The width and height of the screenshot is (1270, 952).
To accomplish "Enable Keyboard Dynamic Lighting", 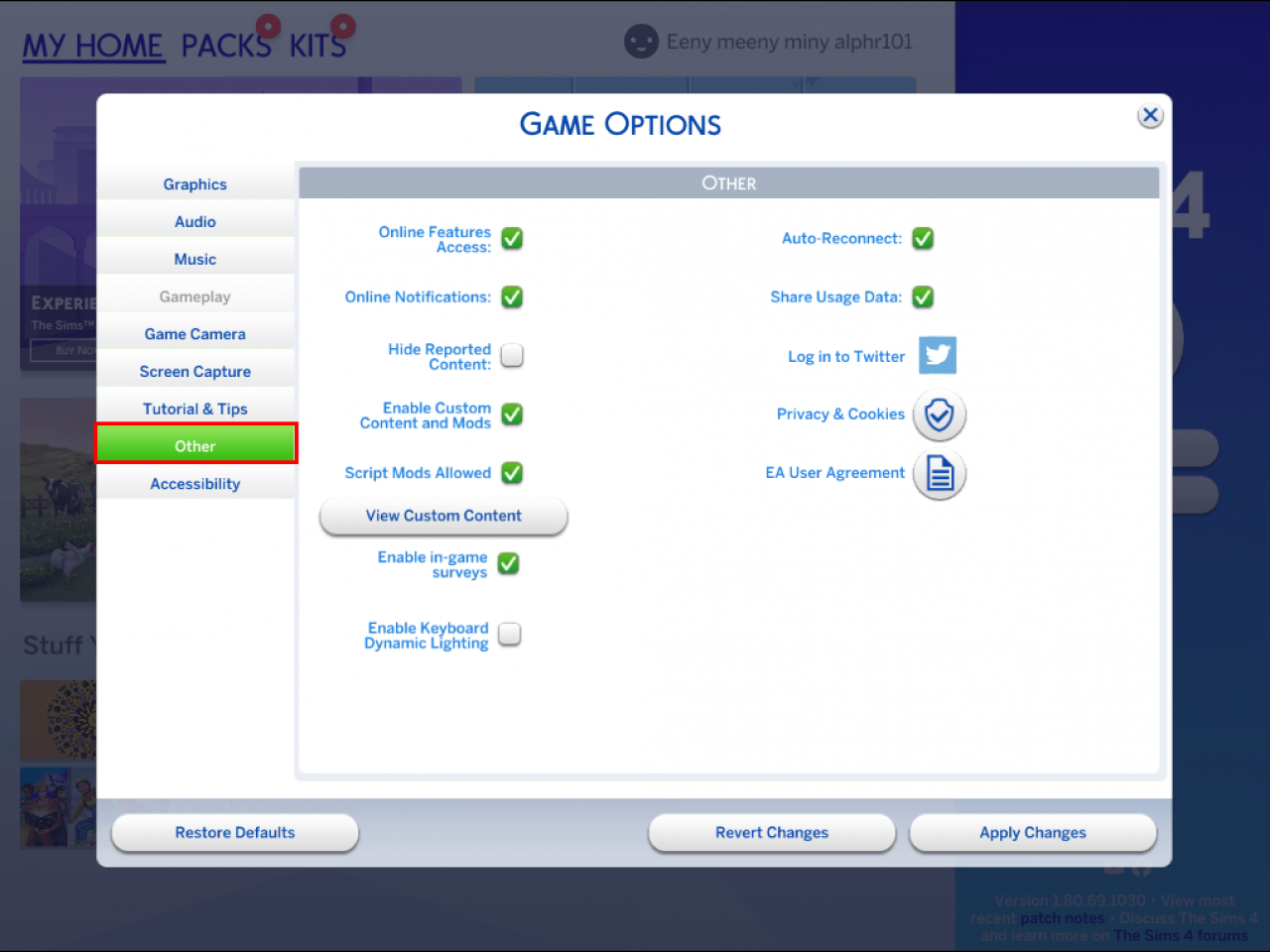I will coord(509,635).
